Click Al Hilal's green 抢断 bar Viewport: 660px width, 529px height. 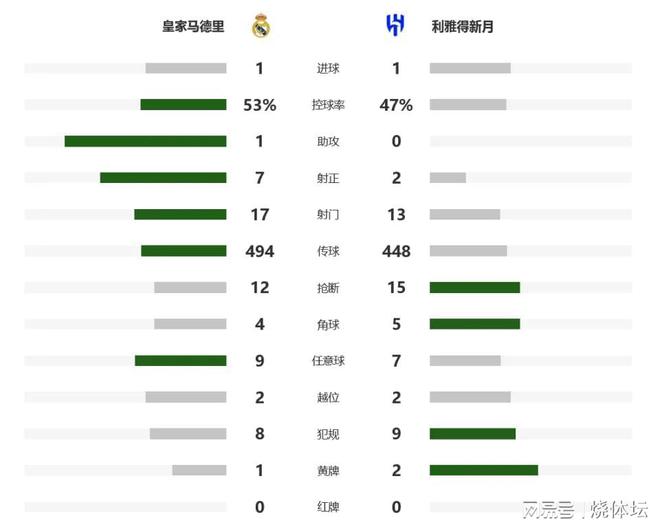click(475, 288)
